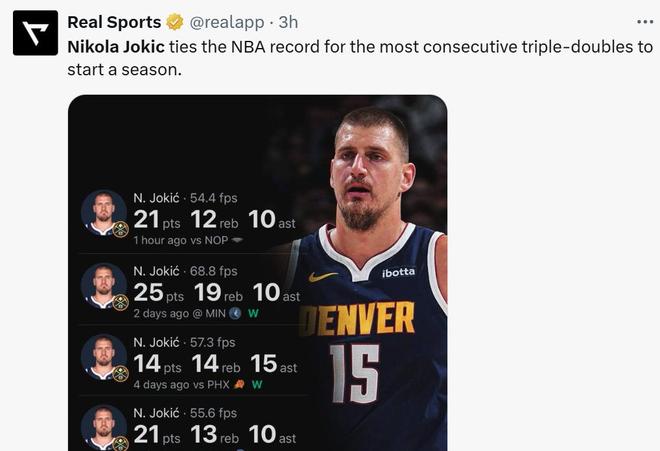
Task: Select the Jokić headshot for the NOP game
Action: [x=103, y=213]
